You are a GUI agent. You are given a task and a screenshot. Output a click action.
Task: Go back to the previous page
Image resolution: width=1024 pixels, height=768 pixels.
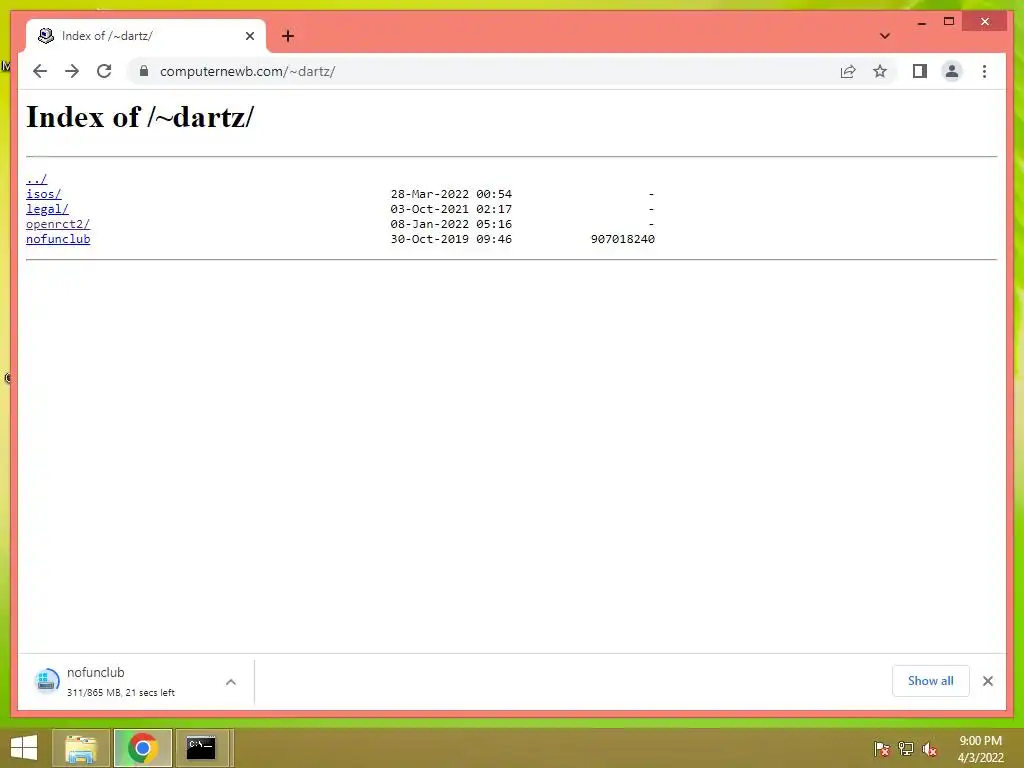(40, 71)
